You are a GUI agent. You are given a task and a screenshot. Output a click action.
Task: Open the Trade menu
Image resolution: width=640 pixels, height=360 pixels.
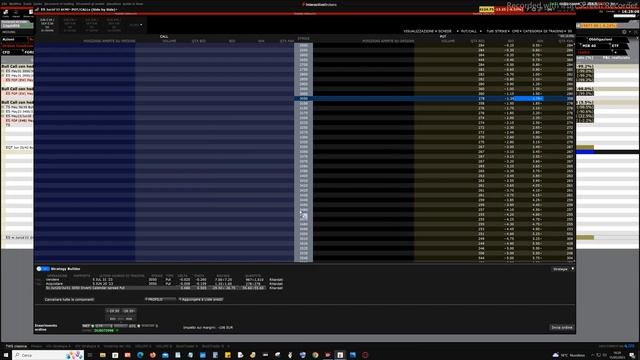point(27,4)
